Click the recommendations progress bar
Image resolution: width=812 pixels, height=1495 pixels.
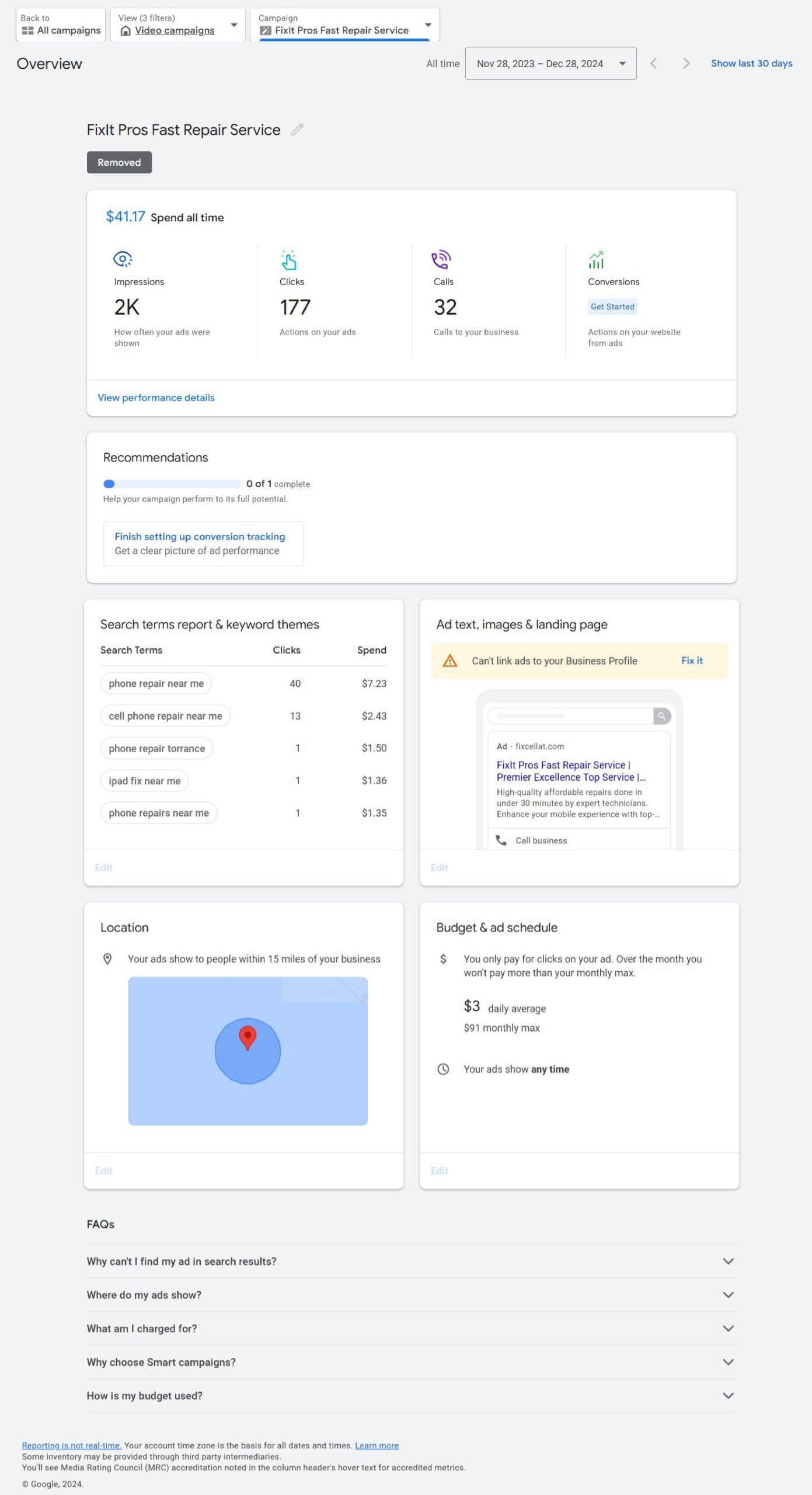172,484
